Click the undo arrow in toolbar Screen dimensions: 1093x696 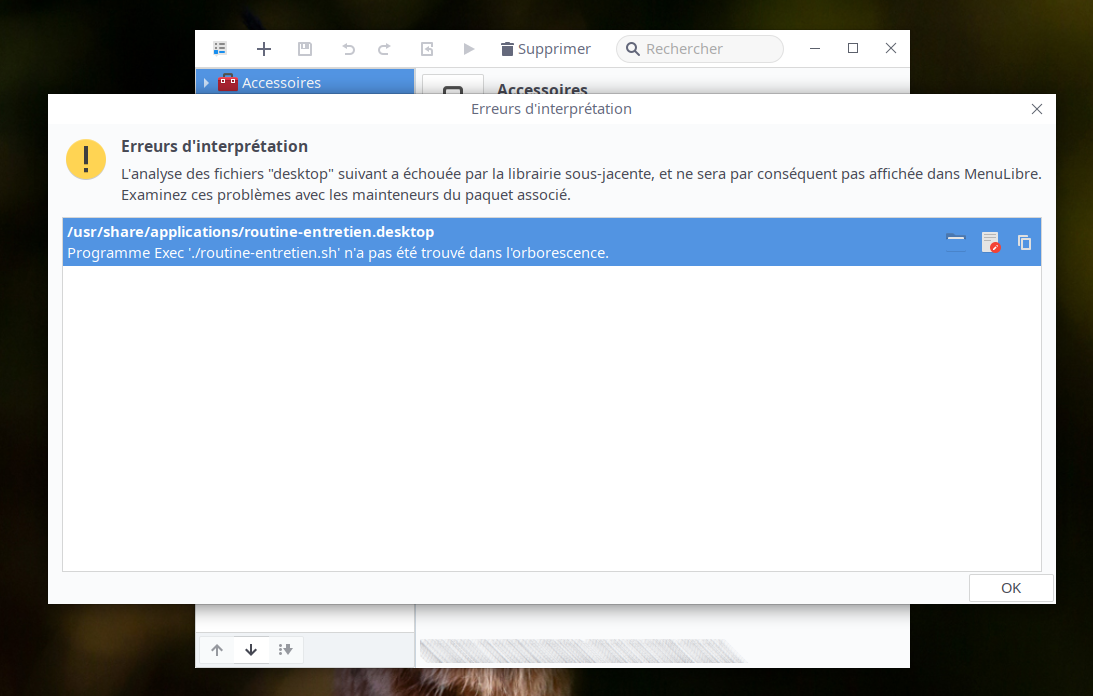pyautogui.click(x=348, y=48)
